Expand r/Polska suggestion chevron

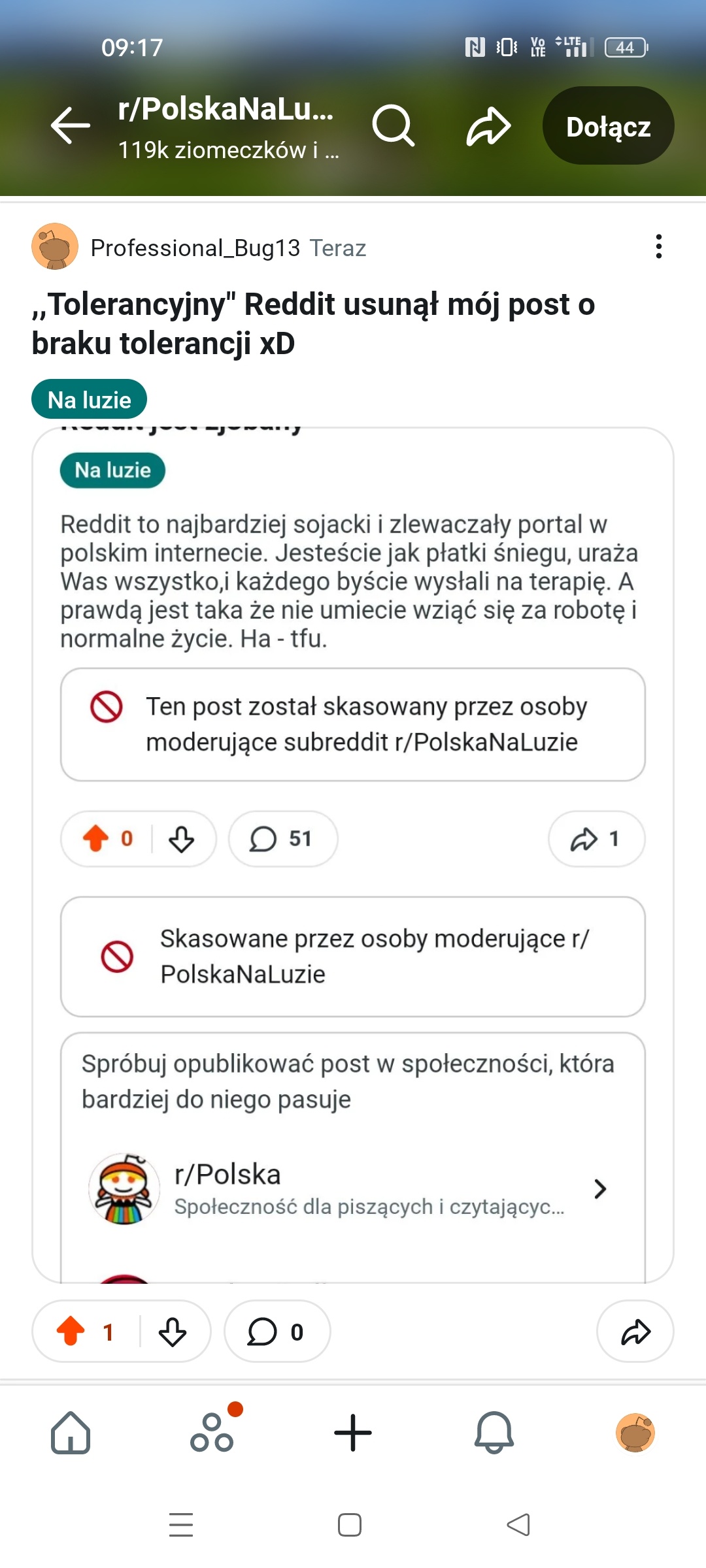click(600, 1188)
